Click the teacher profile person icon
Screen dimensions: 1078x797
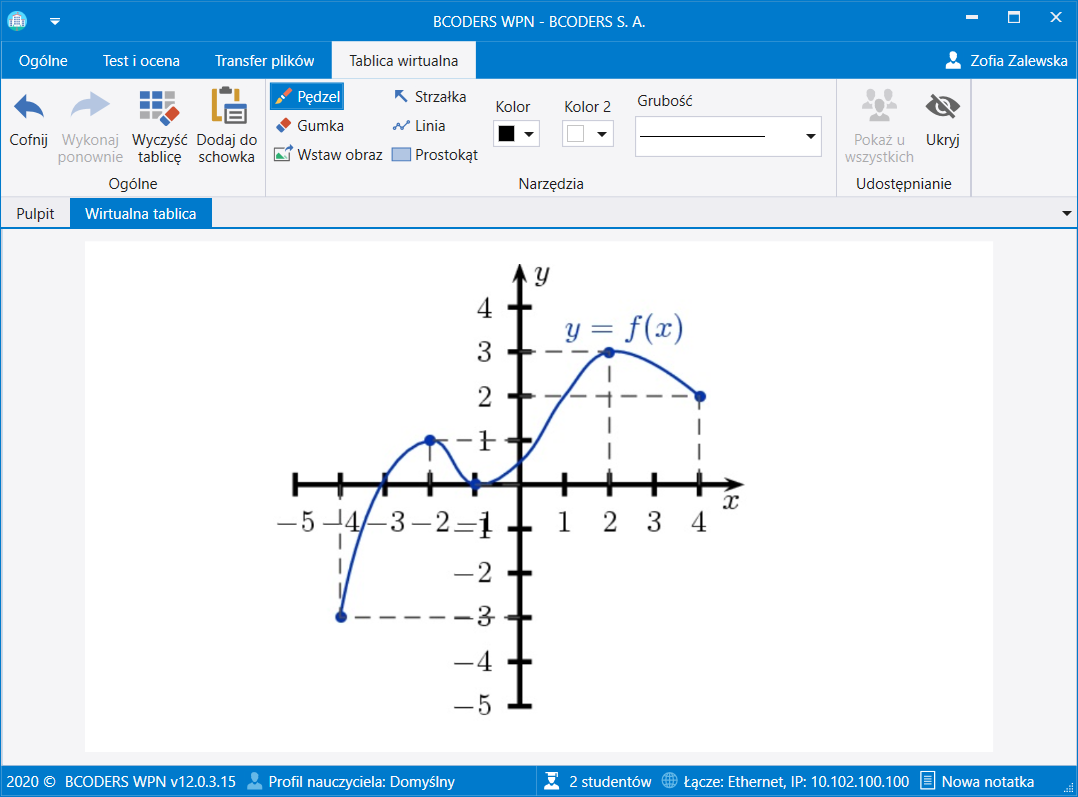(x=254, y=781)
